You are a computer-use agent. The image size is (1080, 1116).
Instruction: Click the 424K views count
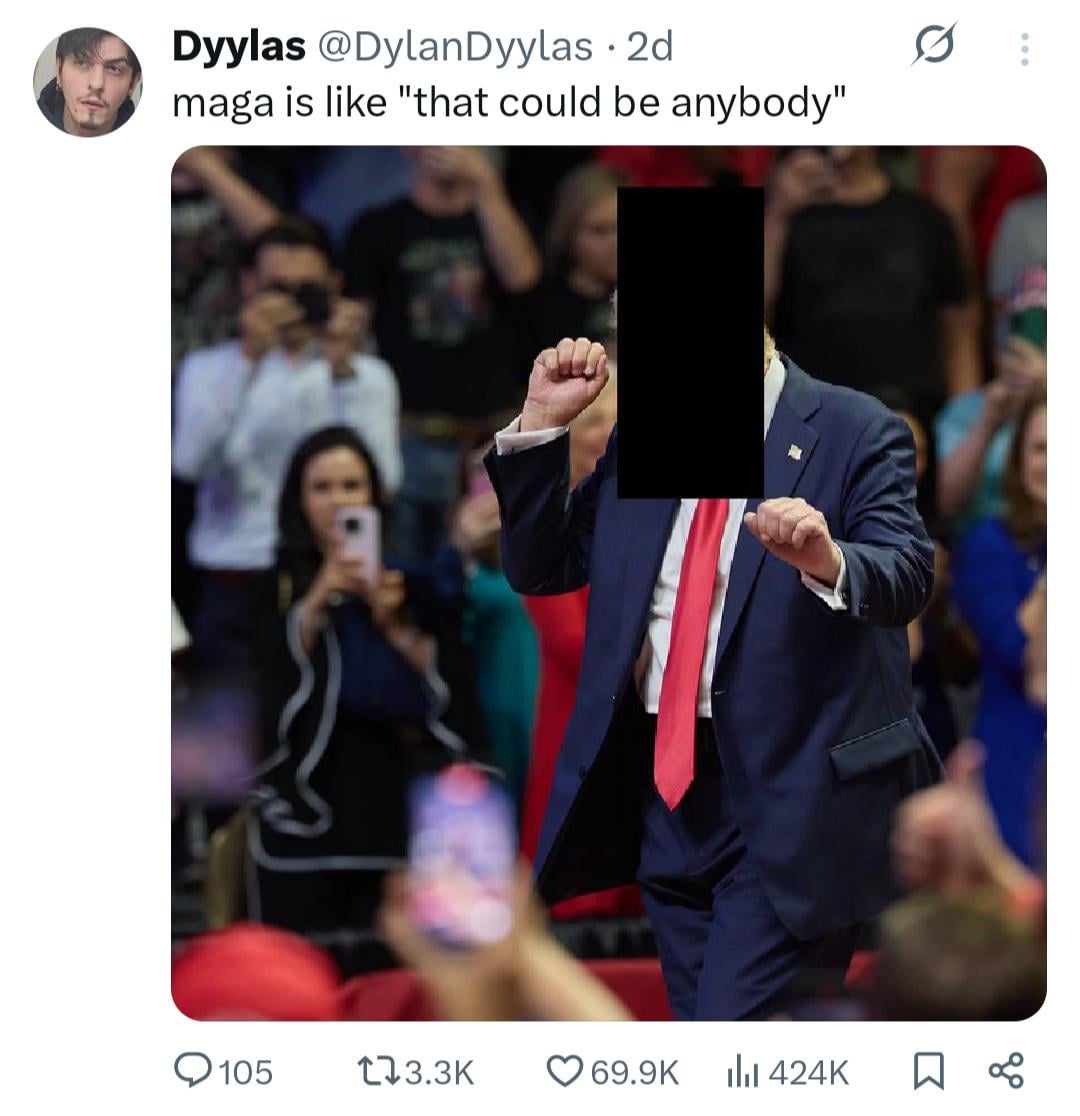point(809,1073)
